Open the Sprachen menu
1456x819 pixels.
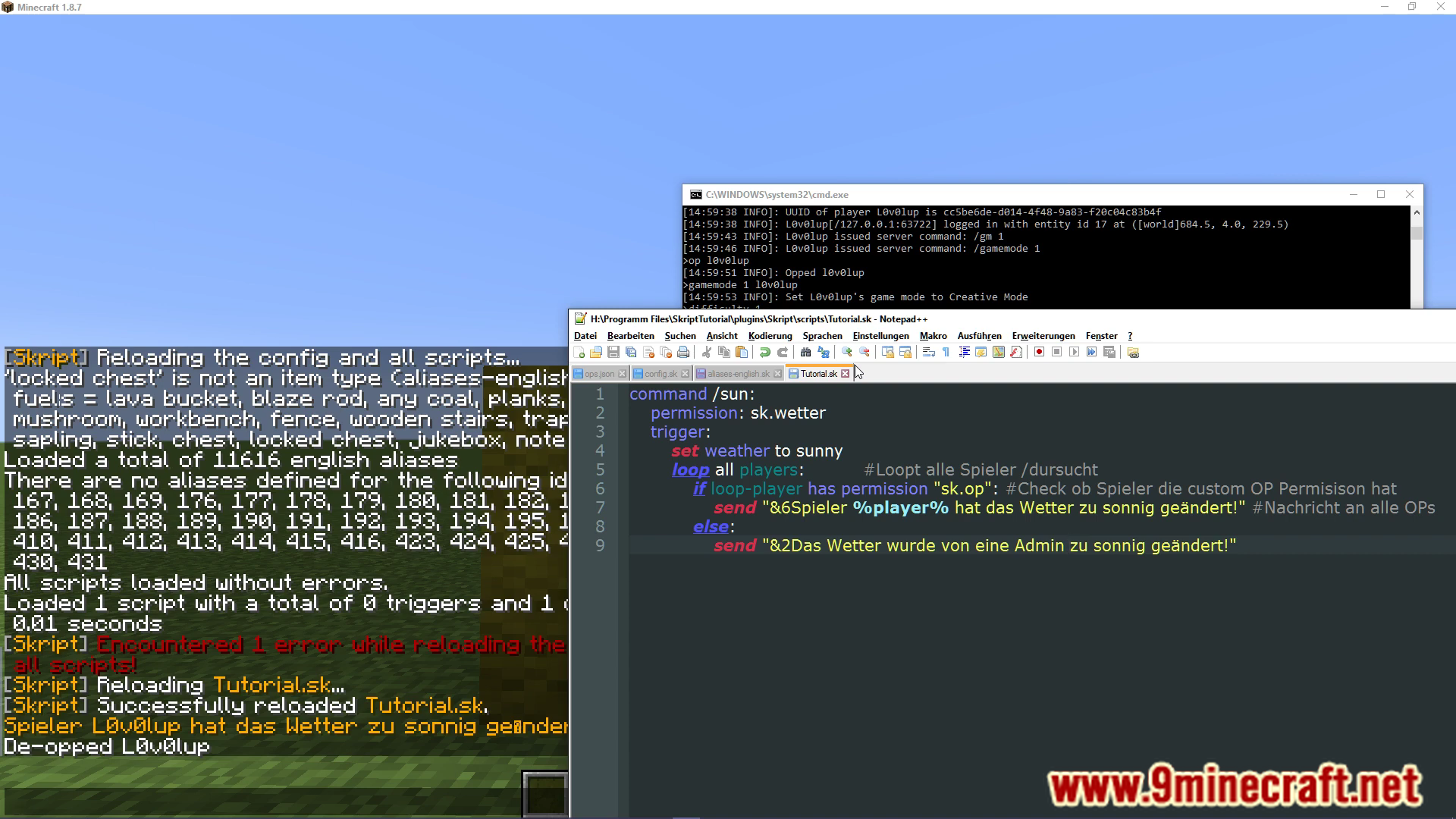[822, 336]
